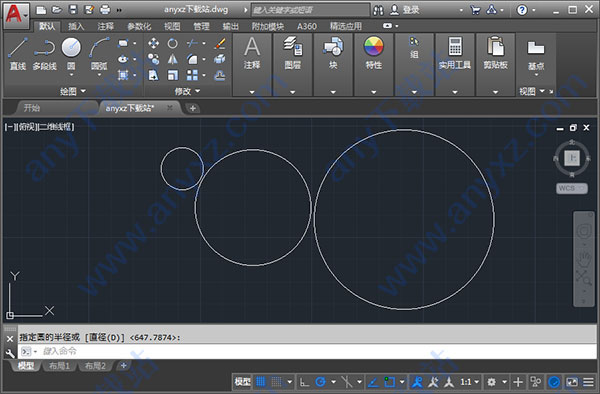Viewport: 600px width, 394px height.
Task: Open the Start (开始) file tab
Action: (x=32, y=108)
